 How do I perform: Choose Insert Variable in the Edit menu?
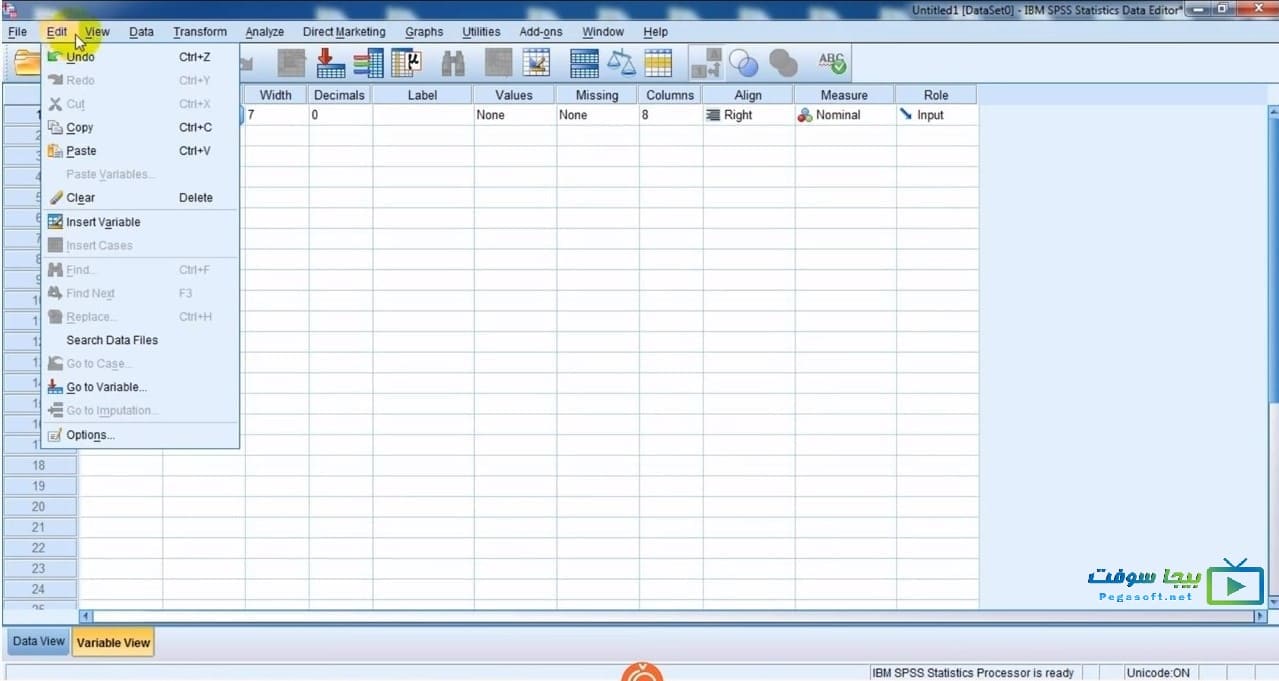[x=140, y=222]
